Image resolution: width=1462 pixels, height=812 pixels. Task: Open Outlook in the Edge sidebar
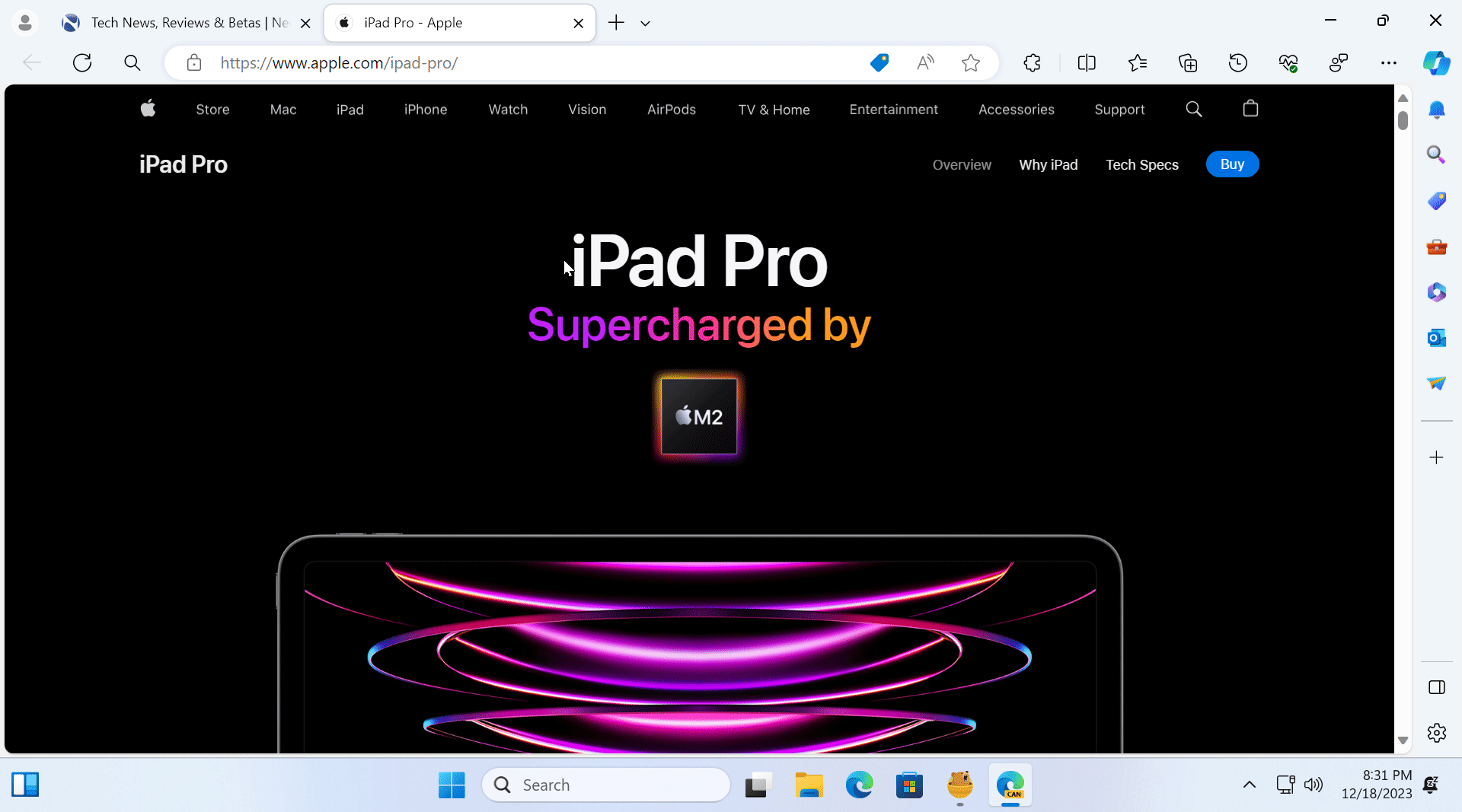point(1438,337)
